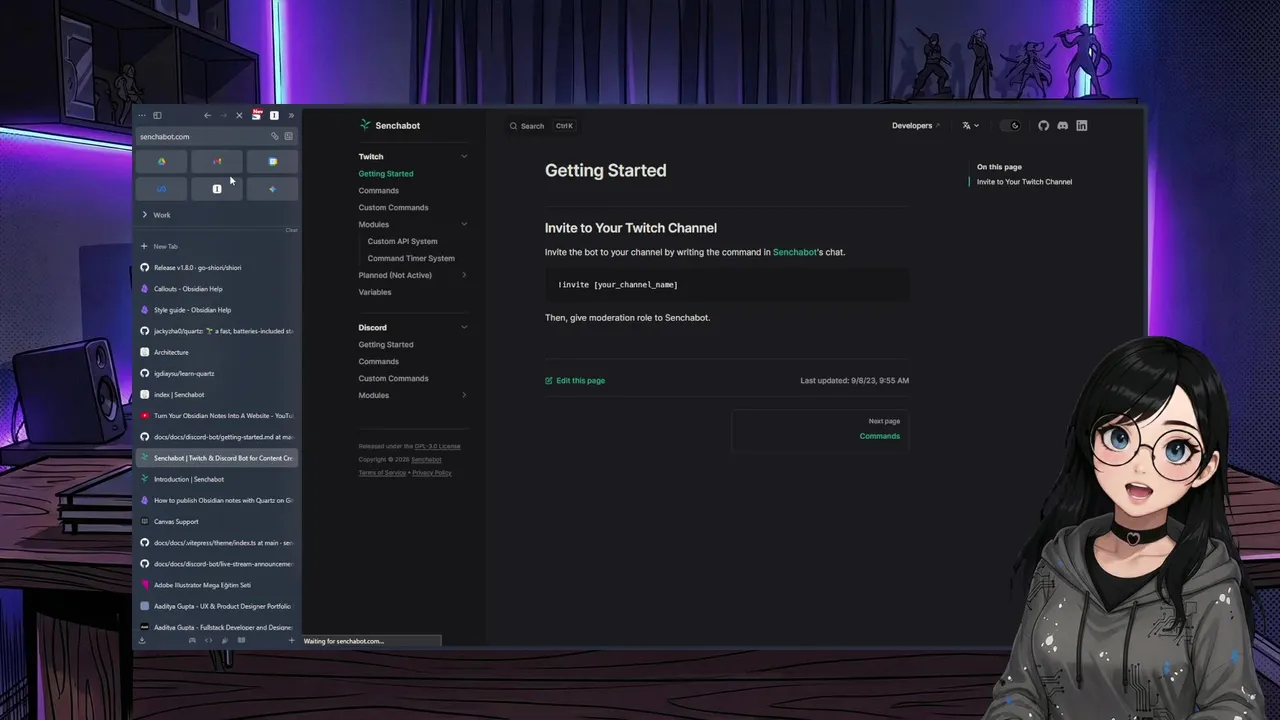Viewport: 1280px width, 720px height.
Task: Open the pinned Gemini sparkle tab
Action: tap(272, 188)
